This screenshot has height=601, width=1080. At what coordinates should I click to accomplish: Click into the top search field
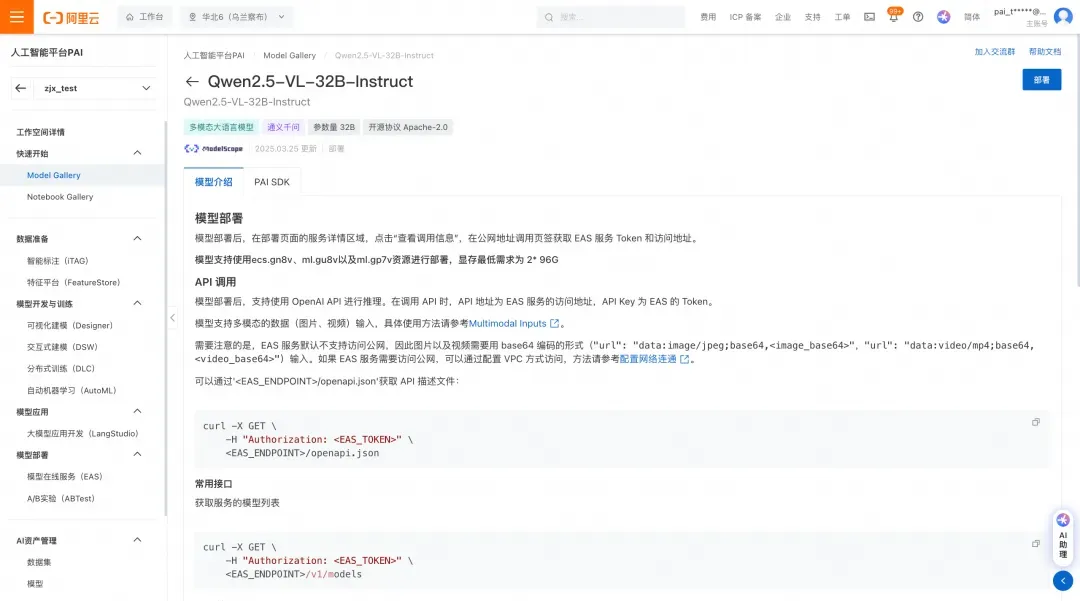pos(611,17)
